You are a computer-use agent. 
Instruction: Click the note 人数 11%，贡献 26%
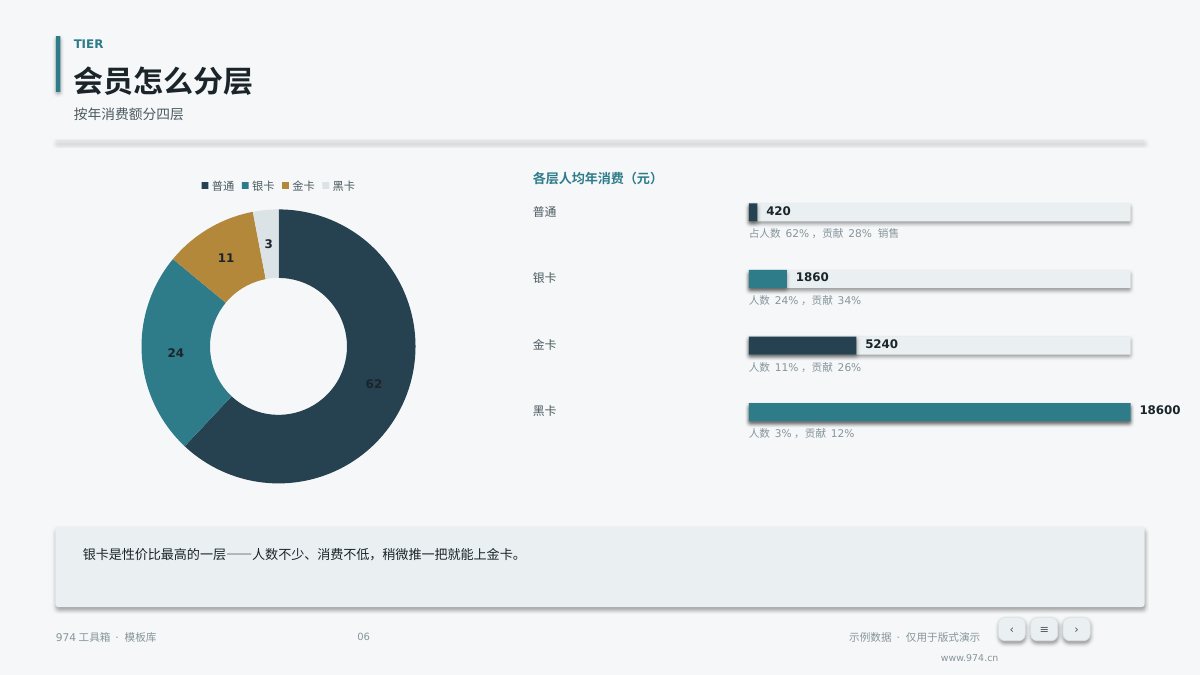pyautogui.click(x=805, y=367)
